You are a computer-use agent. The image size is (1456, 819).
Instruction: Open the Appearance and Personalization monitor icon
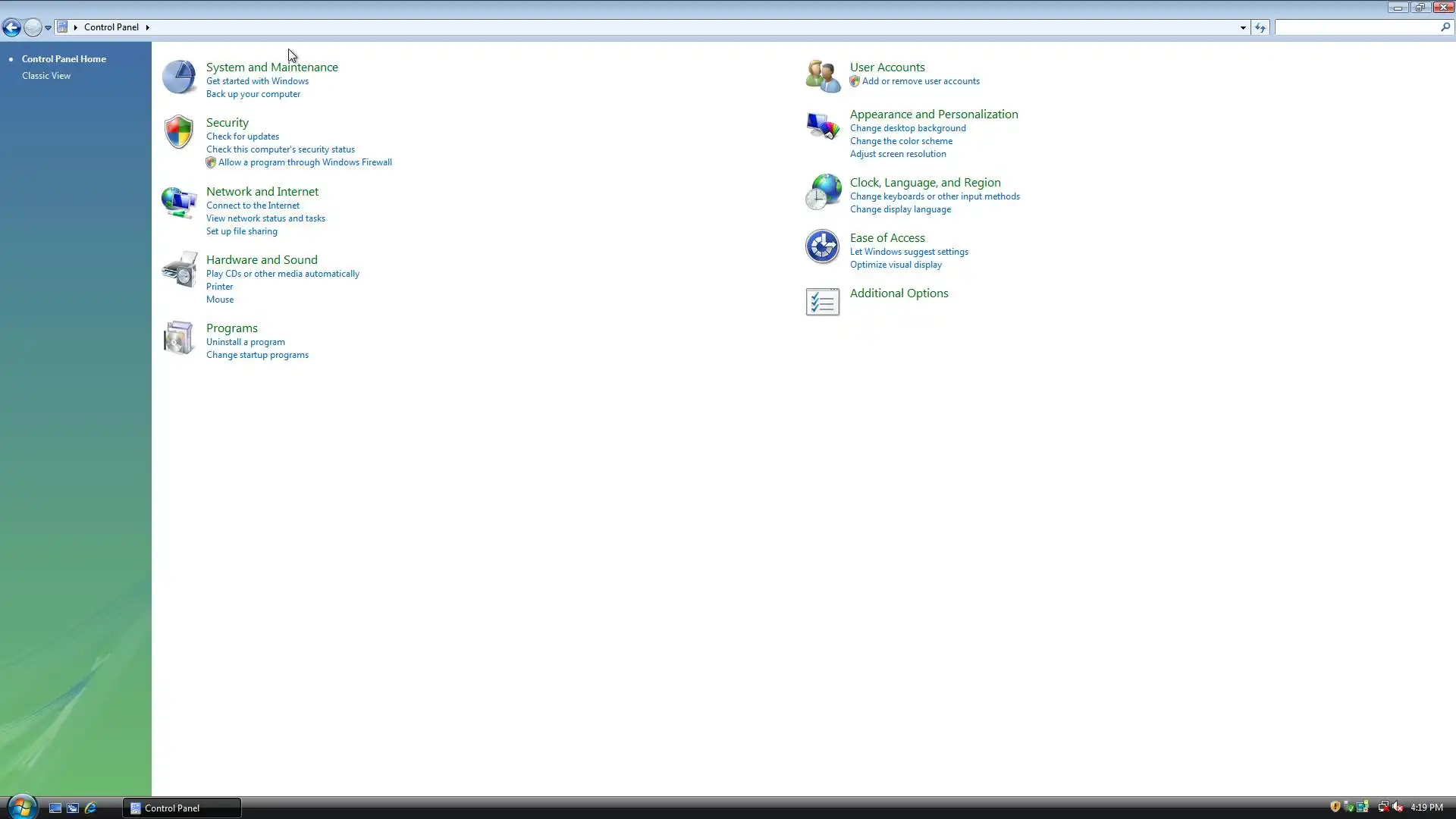[x=823, y=125]
